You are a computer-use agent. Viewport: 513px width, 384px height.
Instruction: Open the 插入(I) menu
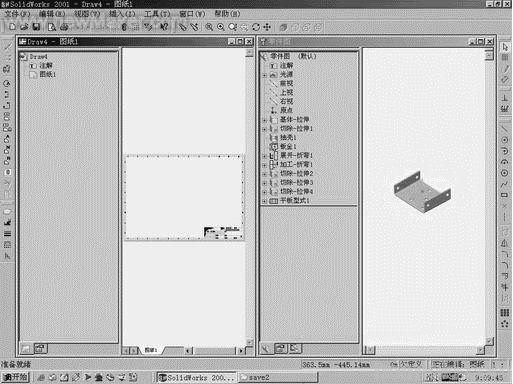click(x=122, y=14)
